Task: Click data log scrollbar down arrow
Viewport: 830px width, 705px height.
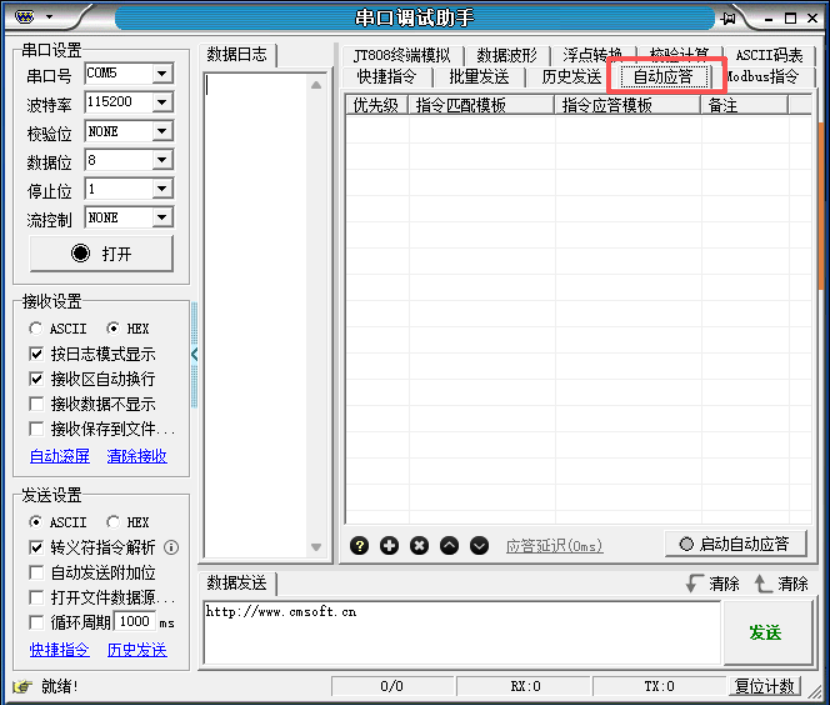Action: click(316, 547)
